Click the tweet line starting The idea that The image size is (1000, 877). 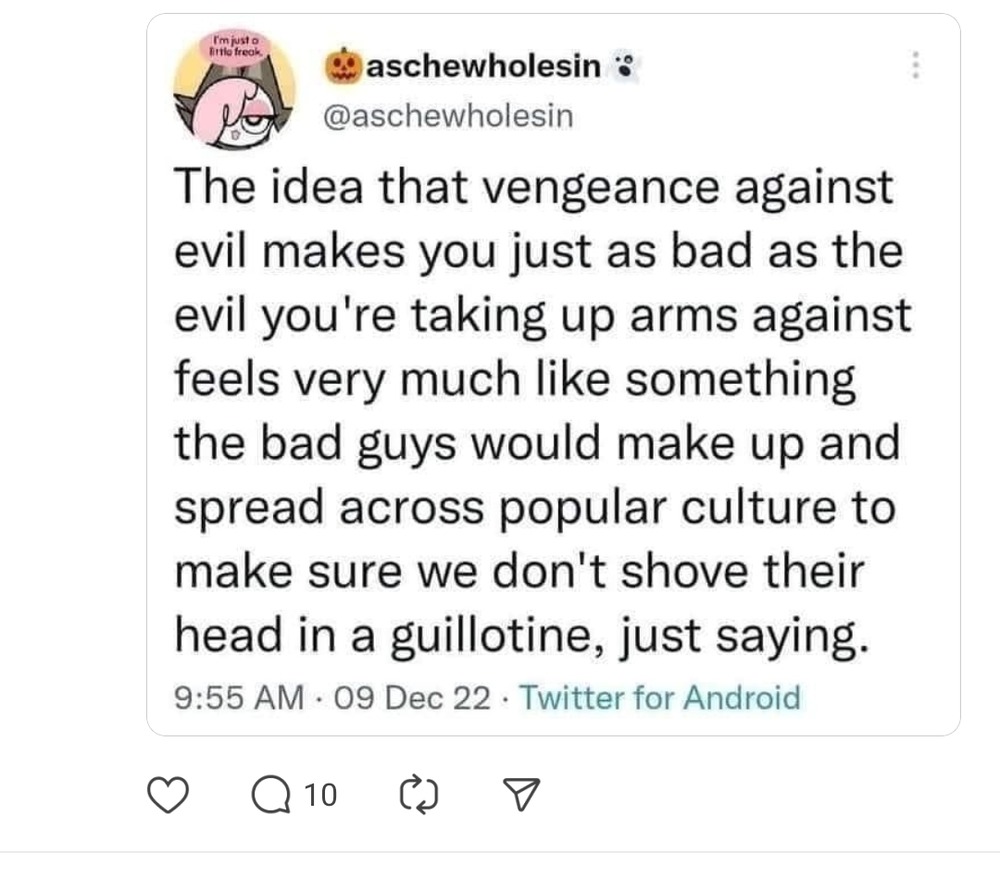534,188
